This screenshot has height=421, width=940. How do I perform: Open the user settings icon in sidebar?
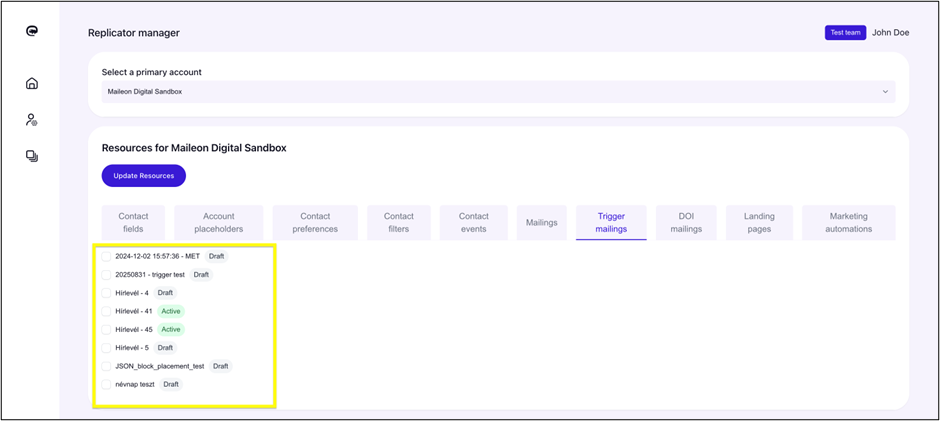[x=32, y=120]
